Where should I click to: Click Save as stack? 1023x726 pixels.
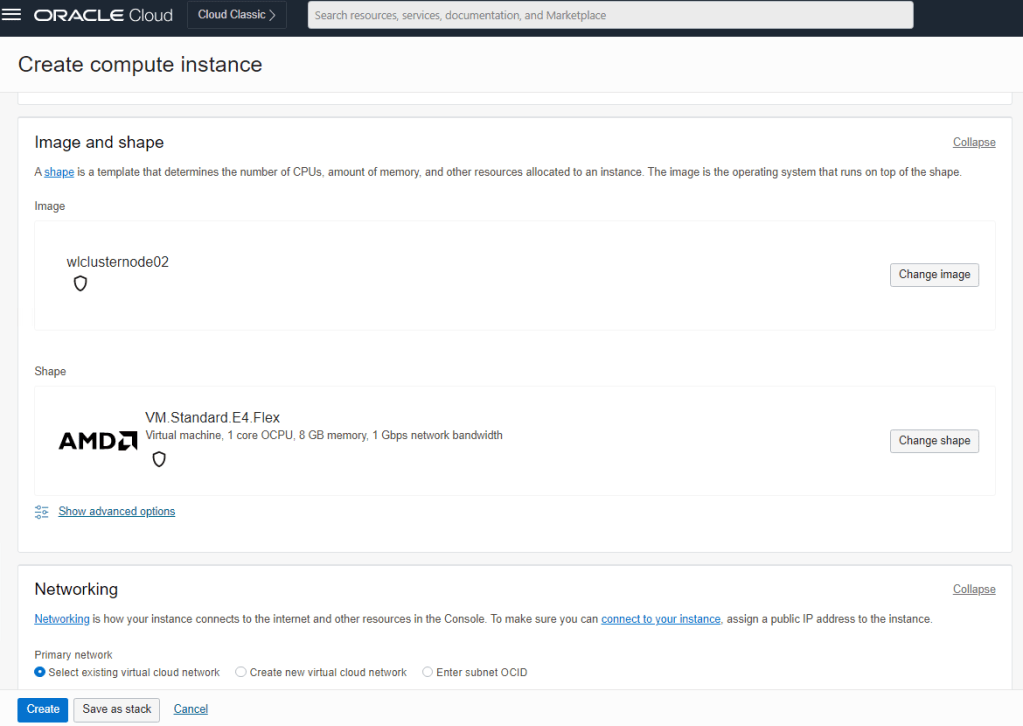[x=117, y=709]
